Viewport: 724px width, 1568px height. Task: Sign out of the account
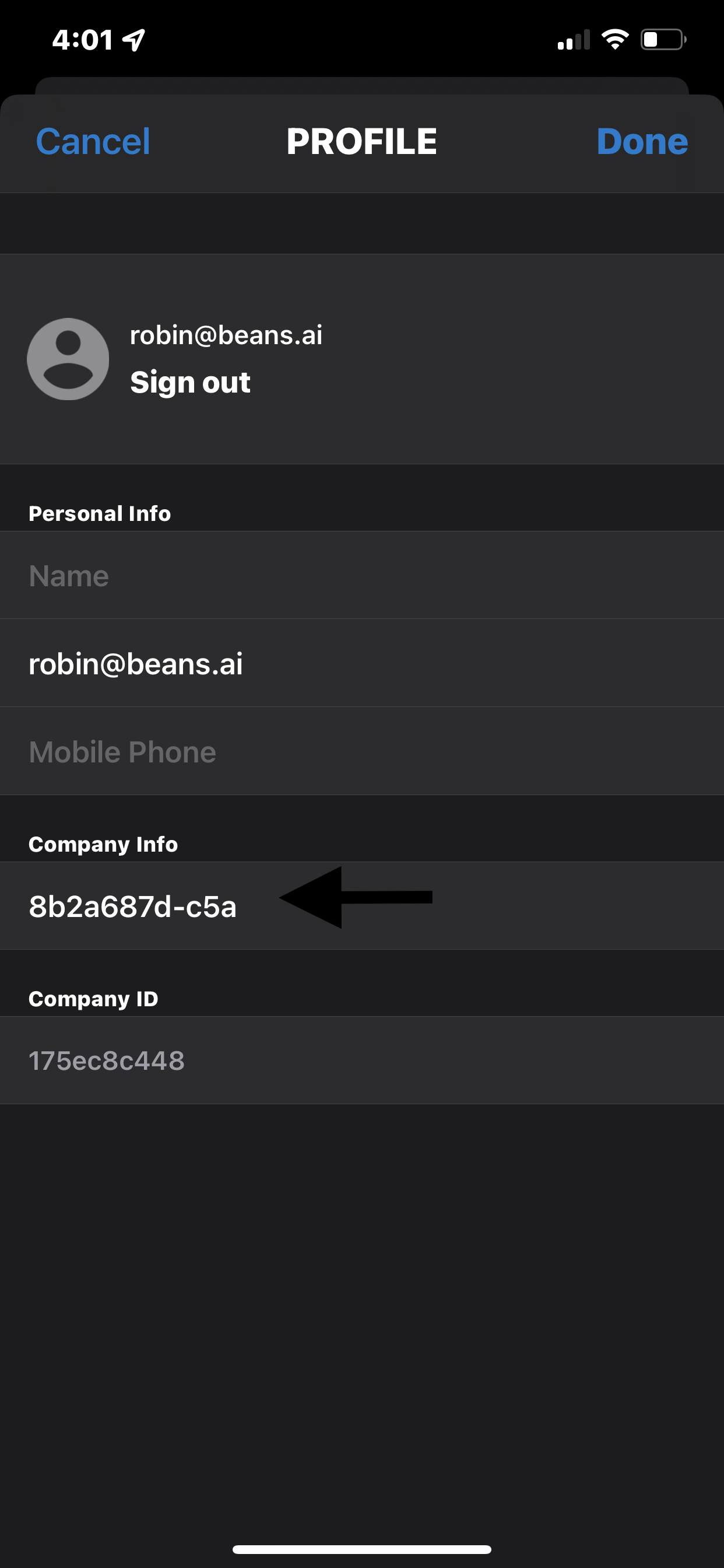(x=190, y=382)
